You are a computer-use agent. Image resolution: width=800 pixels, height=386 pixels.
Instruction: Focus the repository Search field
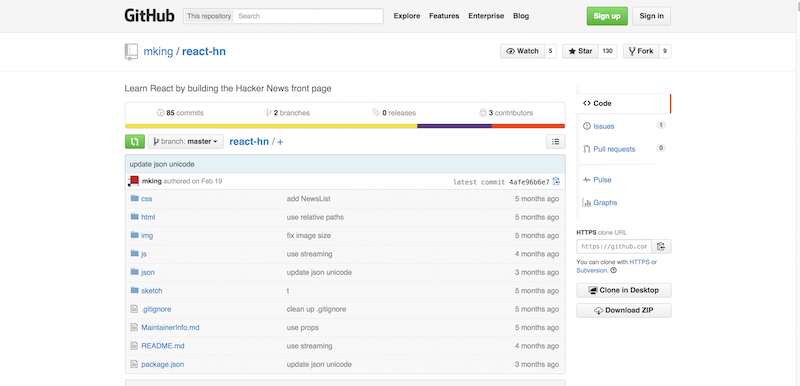[x=309, y=16]
